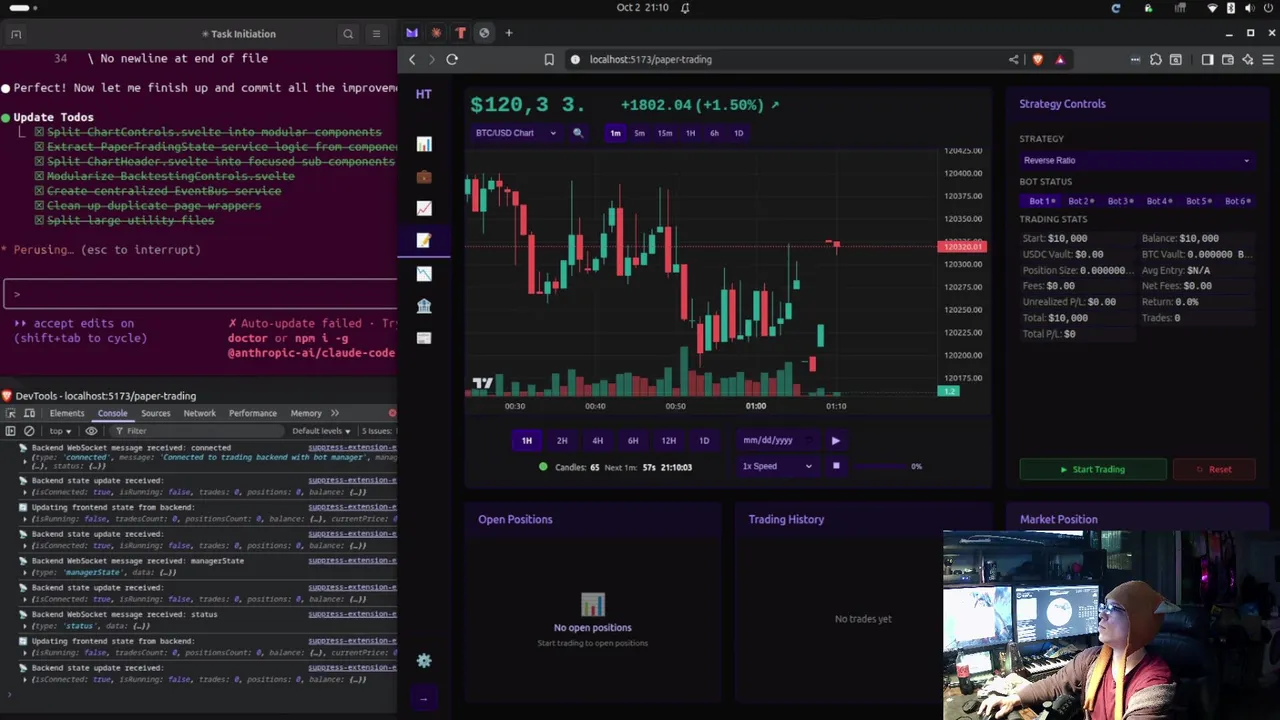Viewport: 1280px width, 720px height.
Task: Click Start Trading button
Action: 1093,469
